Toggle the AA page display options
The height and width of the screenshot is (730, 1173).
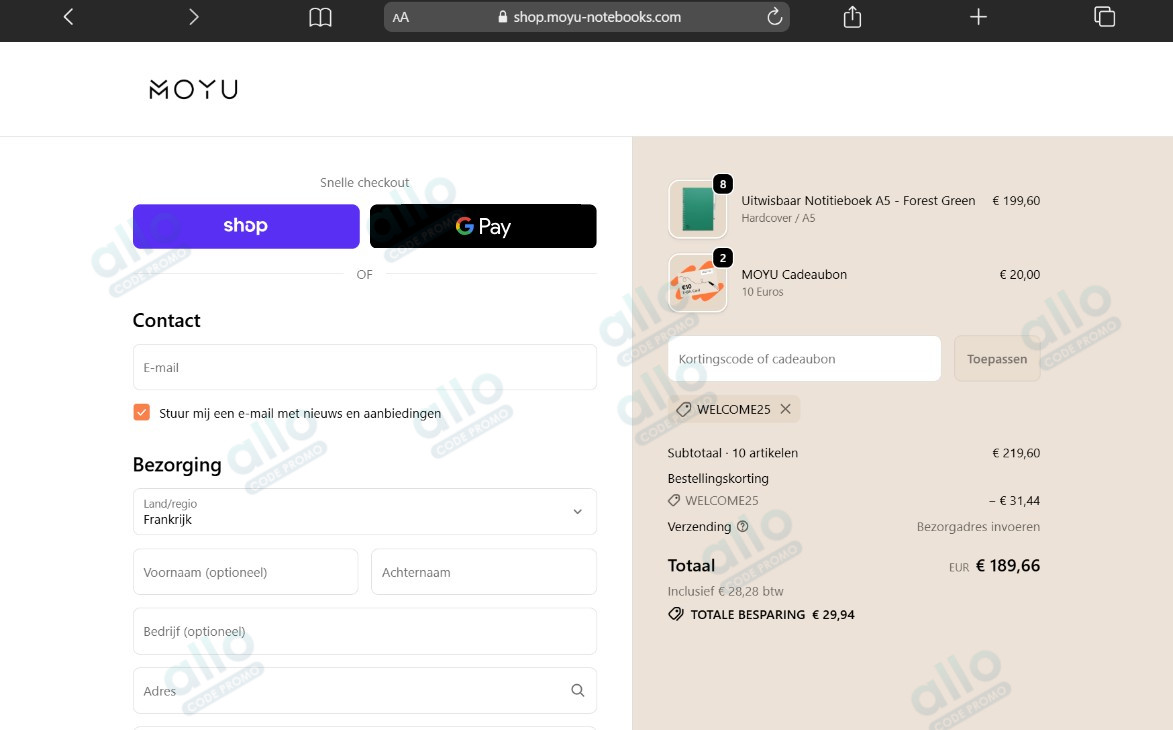400,16
